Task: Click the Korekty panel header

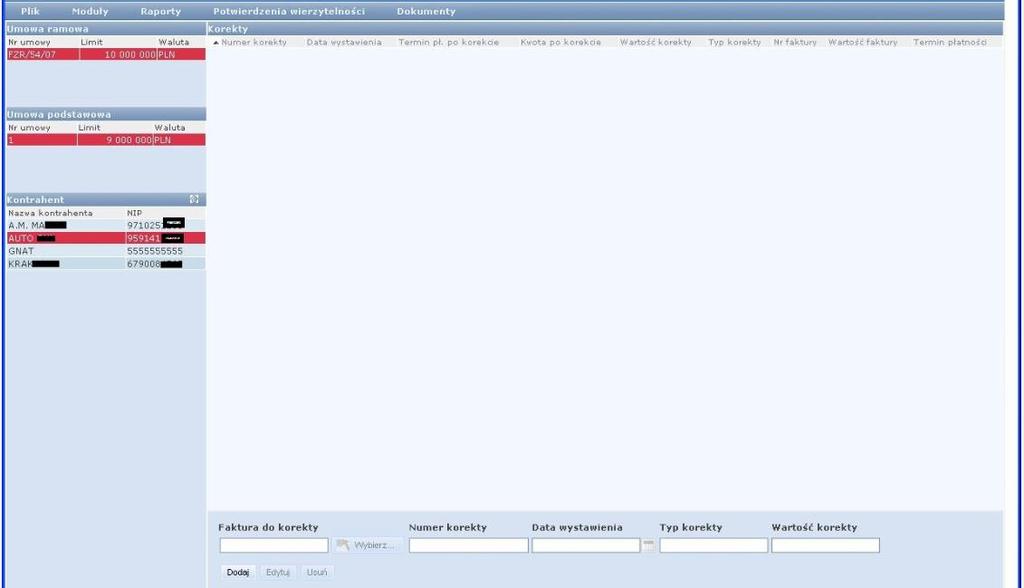Action: tap(605, 29)
